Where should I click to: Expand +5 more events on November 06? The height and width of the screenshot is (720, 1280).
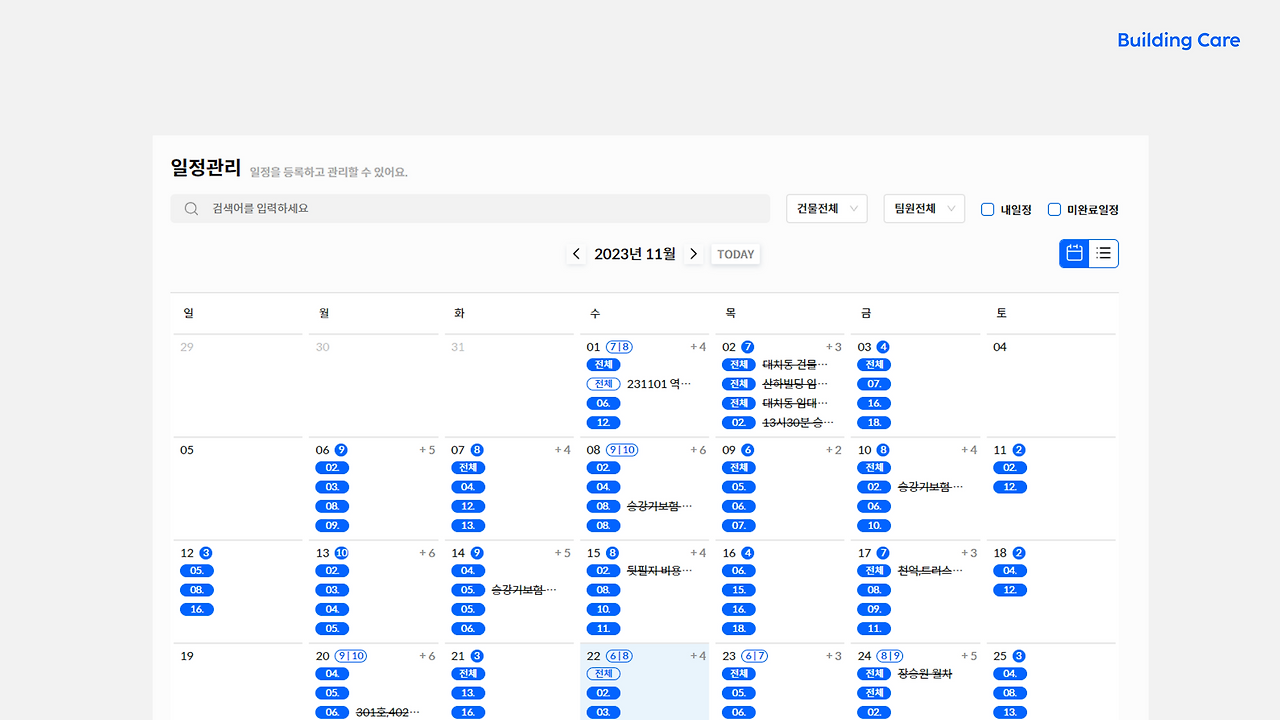point(427,450)
